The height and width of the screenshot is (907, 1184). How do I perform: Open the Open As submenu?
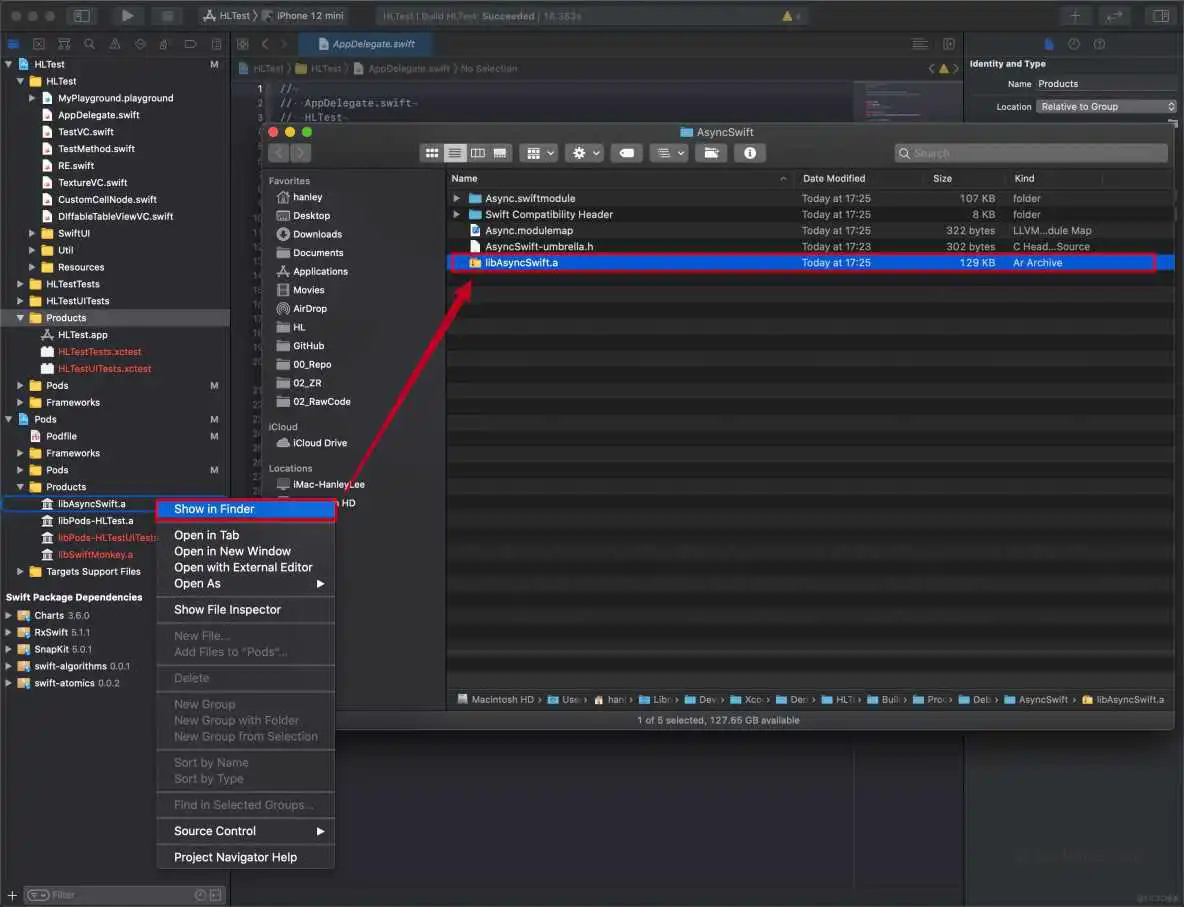coord(245,584)
